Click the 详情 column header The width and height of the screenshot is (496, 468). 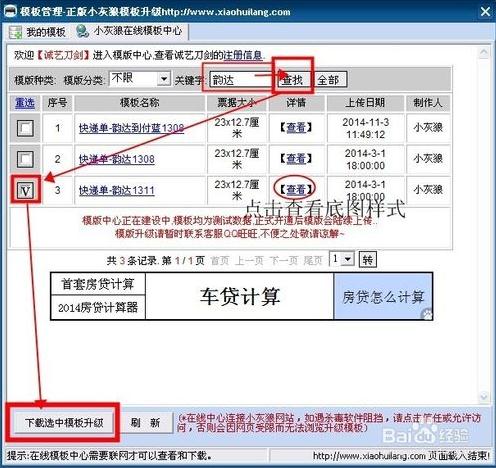tap(296, 103)
